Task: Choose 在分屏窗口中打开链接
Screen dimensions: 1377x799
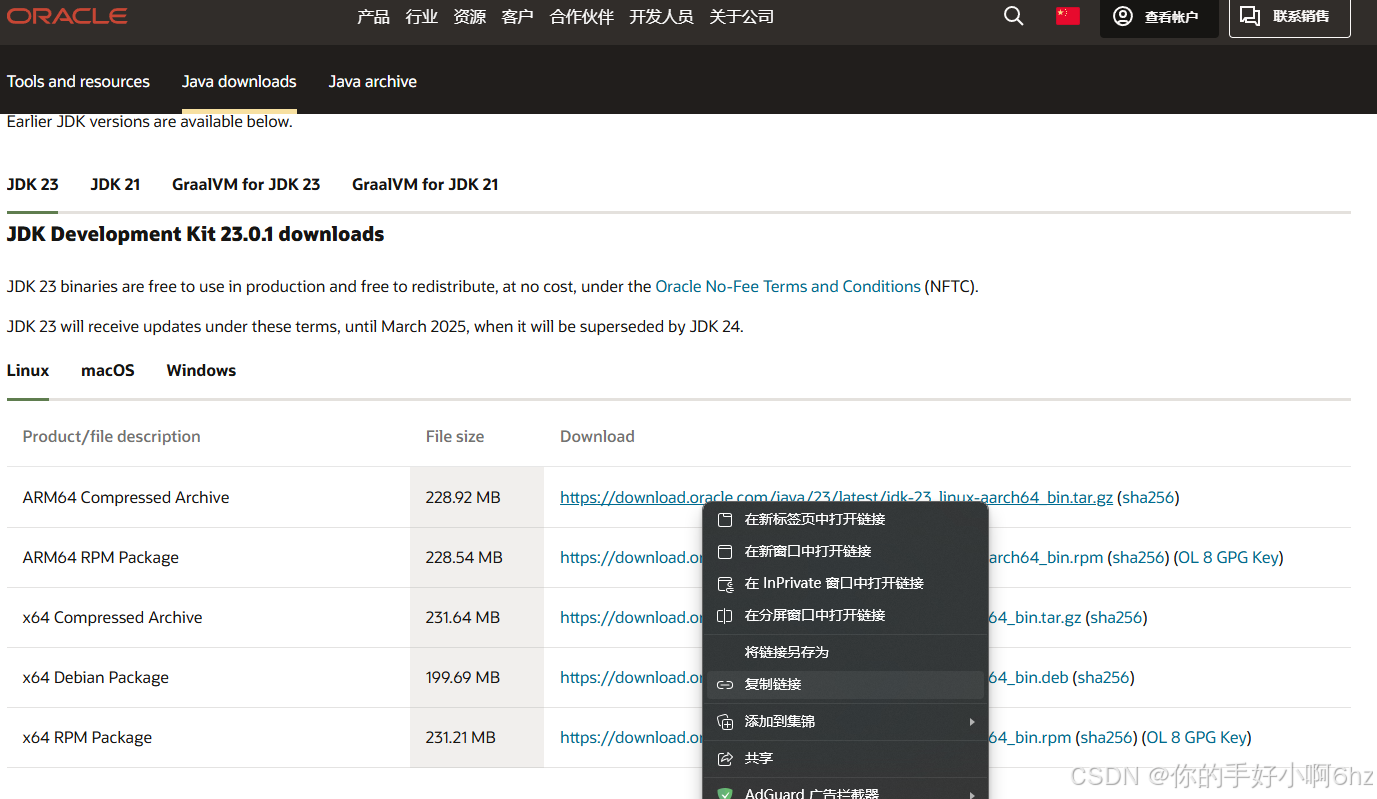Action: coord(845,616)
